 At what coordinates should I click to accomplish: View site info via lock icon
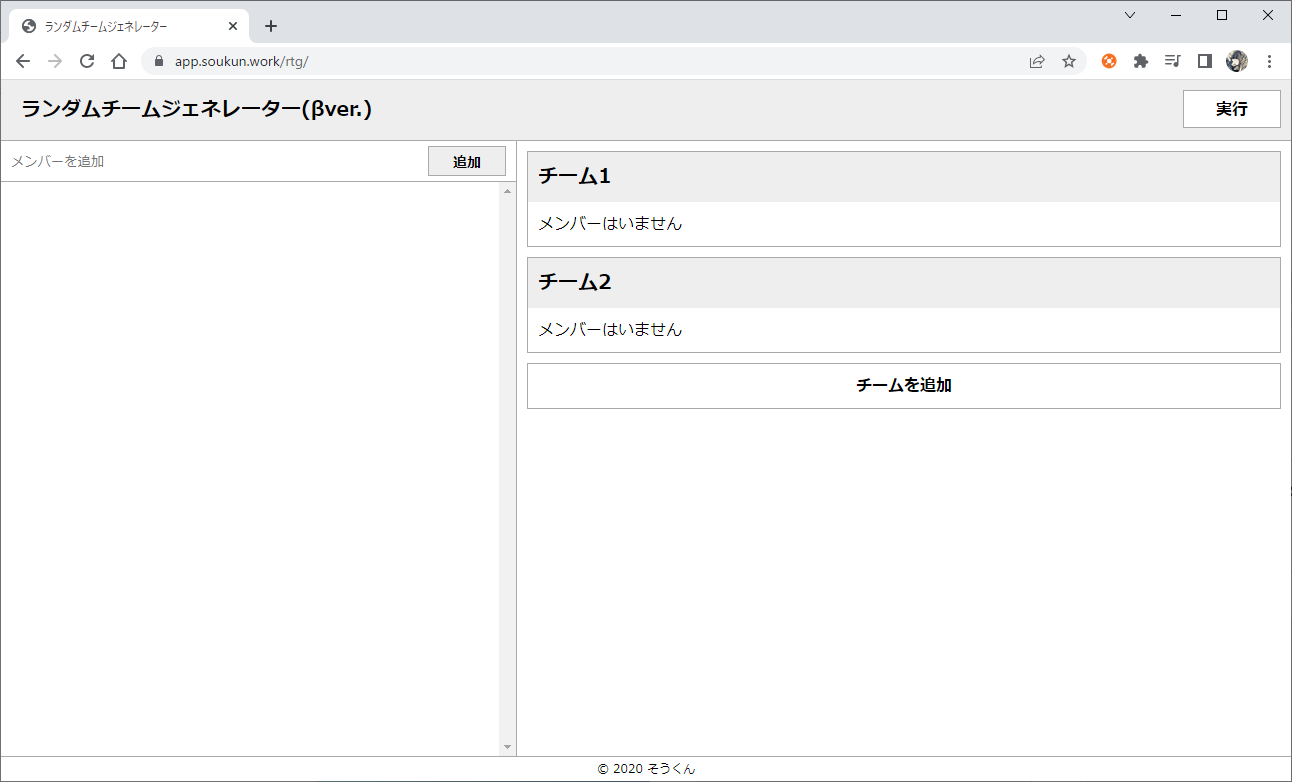pos(158,61)
